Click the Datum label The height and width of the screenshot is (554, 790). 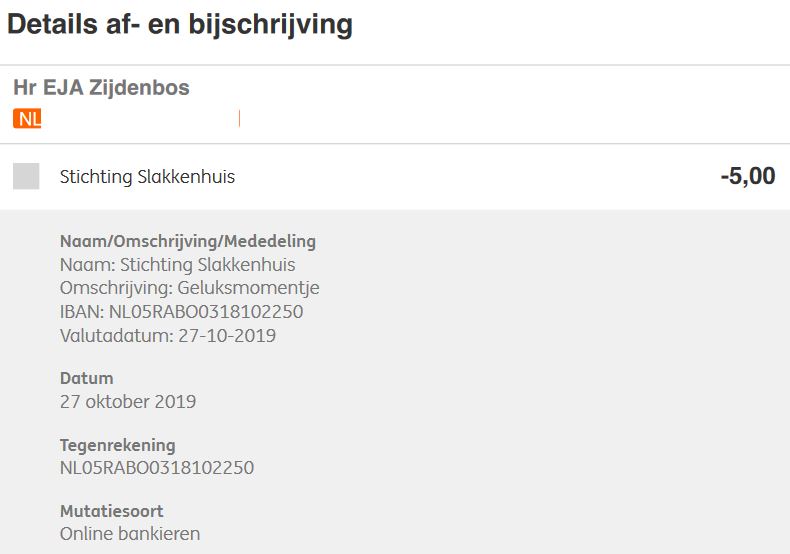87,378
